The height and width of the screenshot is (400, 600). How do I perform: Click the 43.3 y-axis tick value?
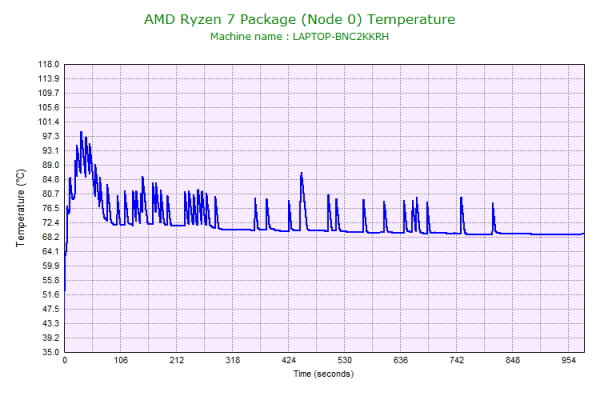pos(51,323)
